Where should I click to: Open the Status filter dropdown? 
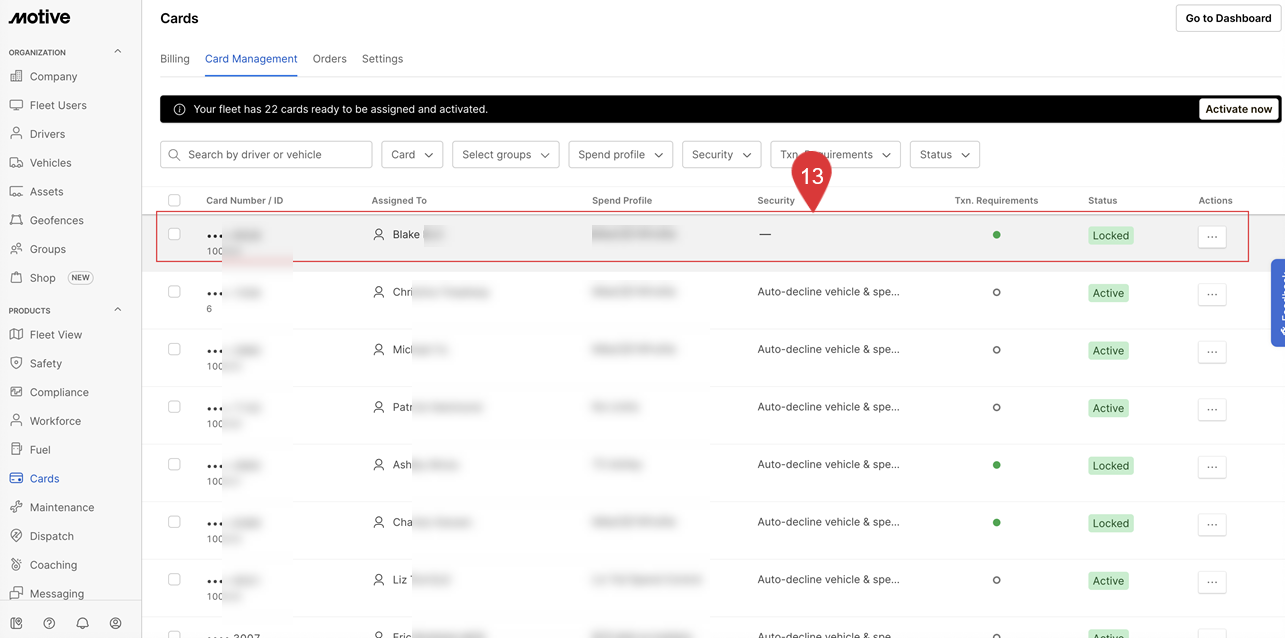coord(944,155)
